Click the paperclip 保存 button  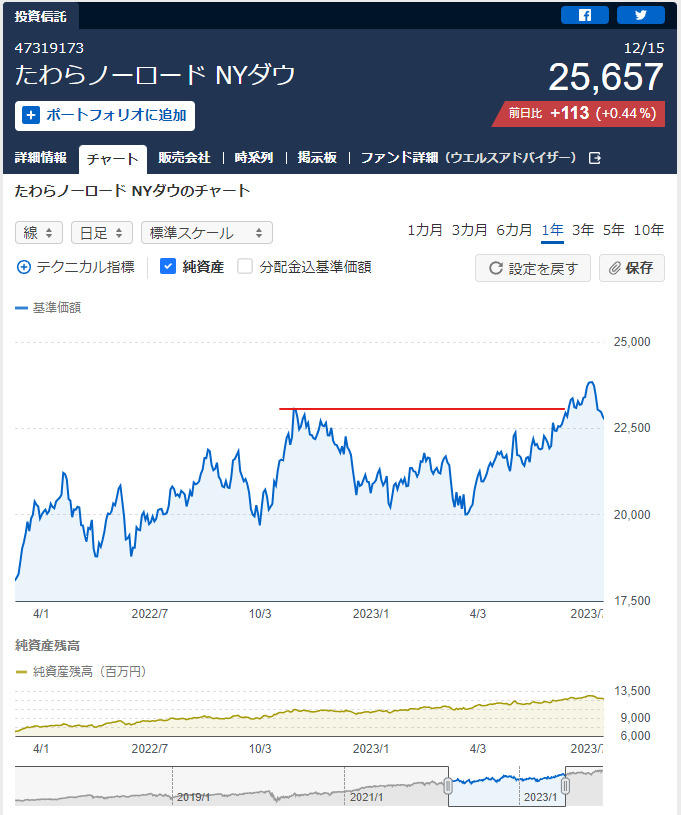click(x=631, y=268)
